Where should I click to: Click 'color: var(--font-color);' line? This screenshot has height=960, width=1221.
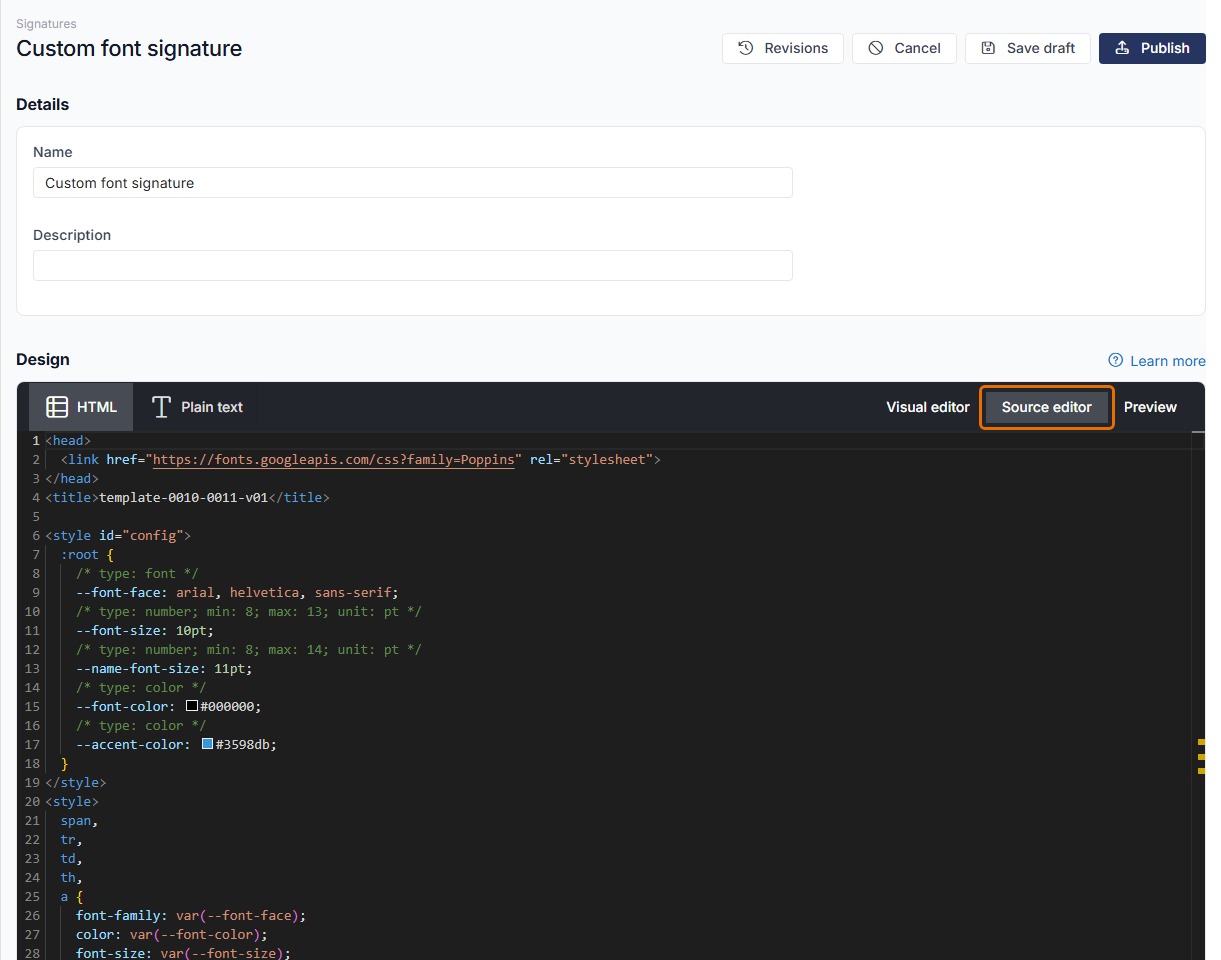coord(172,935)
